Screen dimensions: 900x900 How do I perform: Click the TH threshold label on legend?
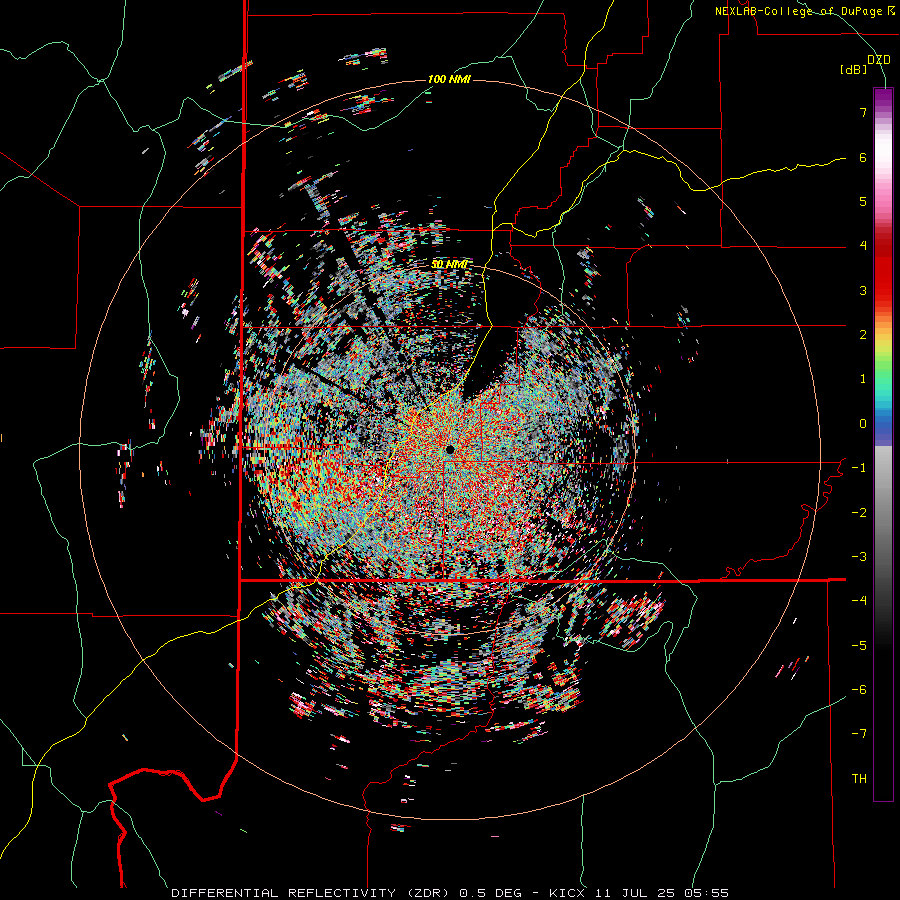click(859, 778)
